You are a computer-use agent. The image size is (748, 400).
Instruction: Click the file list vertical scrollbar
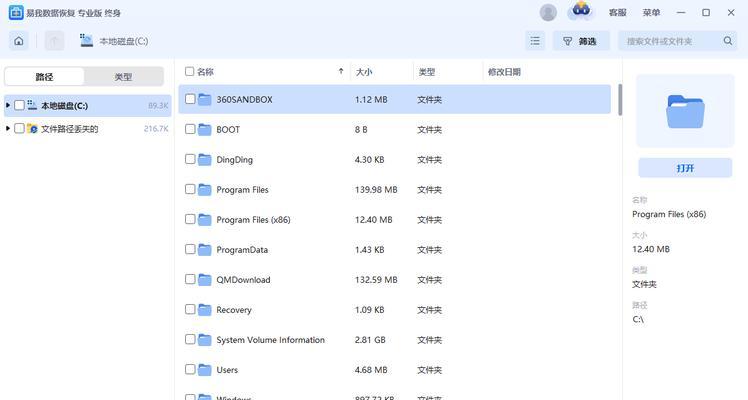(620, 100)
